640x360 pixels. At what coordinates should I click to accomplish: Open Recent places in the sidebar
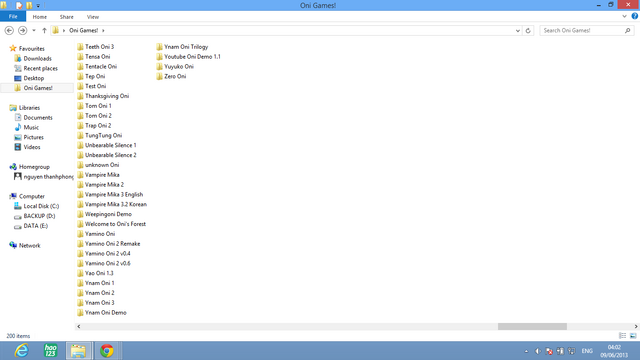pos(40,68)
